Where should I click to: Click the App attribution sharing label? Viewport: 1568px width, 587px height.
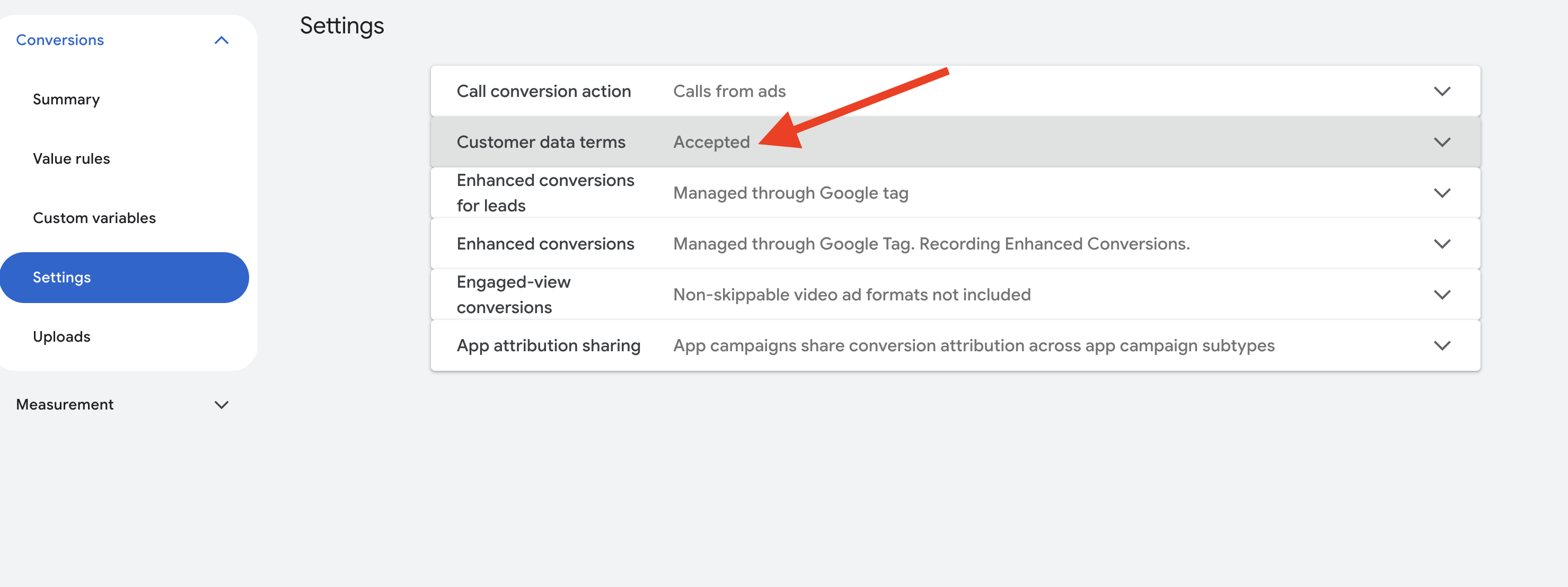pyautogui.click(x=548, y=345)
